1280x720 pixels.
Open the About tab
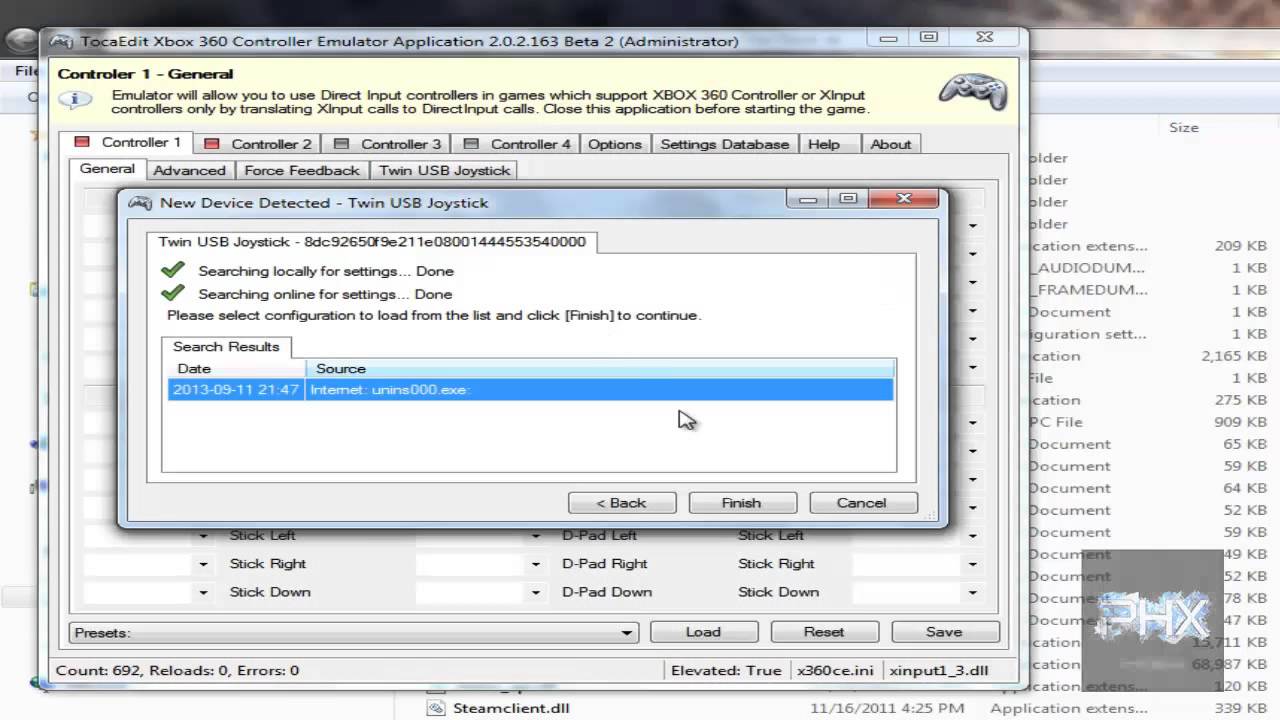(890, 144)
